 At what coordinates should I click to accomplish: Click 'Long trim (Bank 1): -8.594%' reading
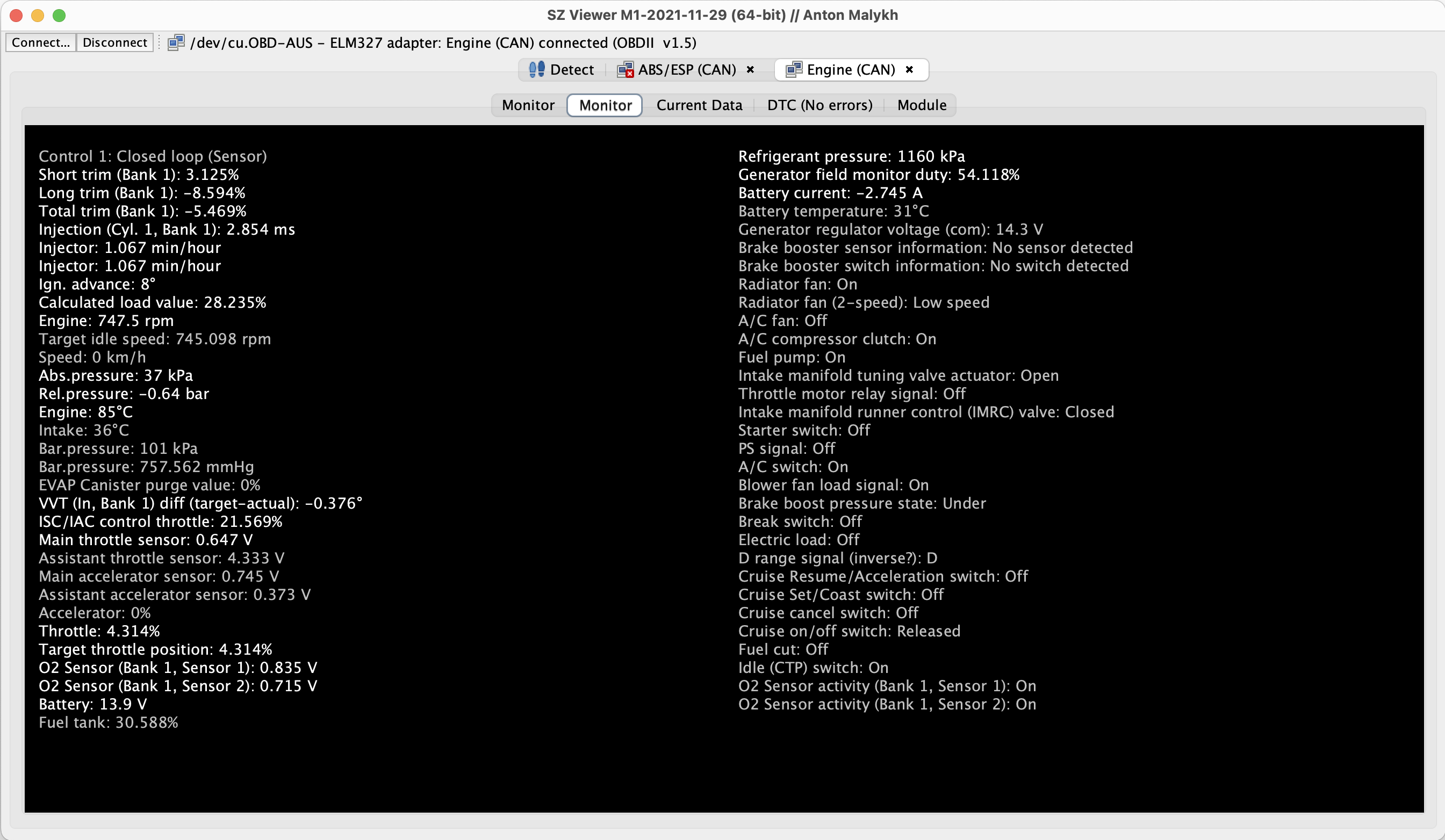tap(142, 193)
